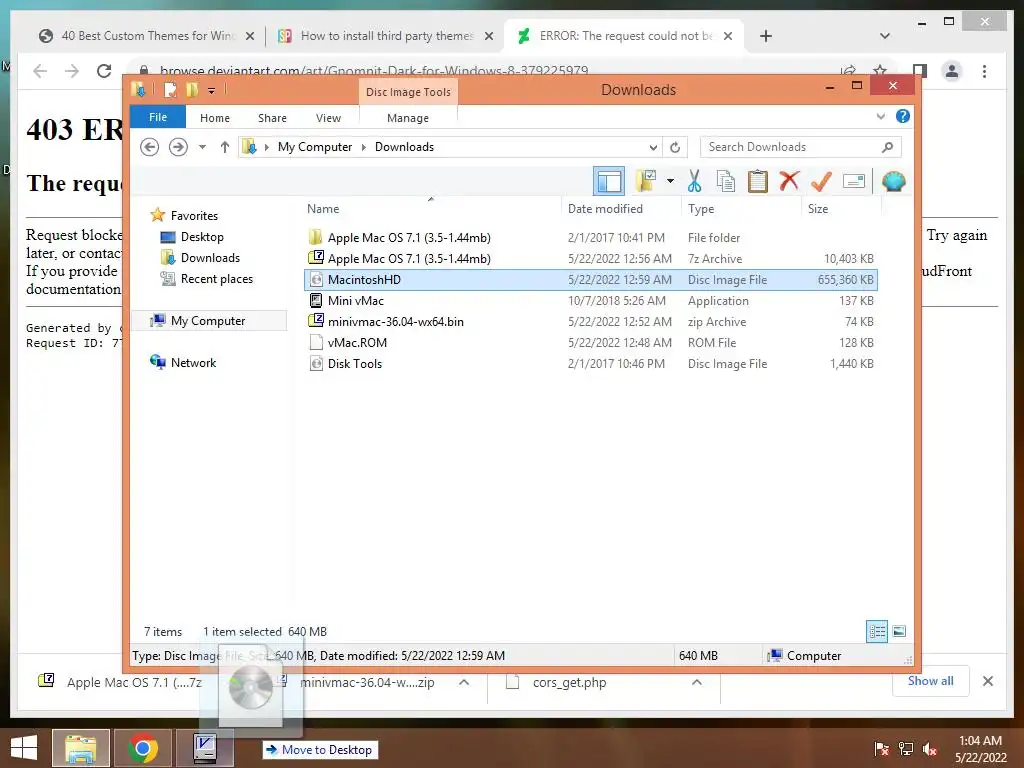Image resolution: width=1024 pixels, height=768 pixels.
Task: Open the Windows Start button
Action: pyautogui.click(x=24, y=748)
